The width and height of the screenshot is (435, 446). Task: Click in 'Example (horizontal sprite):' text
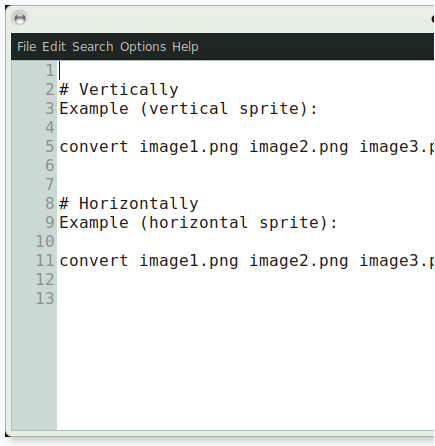[198, 223]
